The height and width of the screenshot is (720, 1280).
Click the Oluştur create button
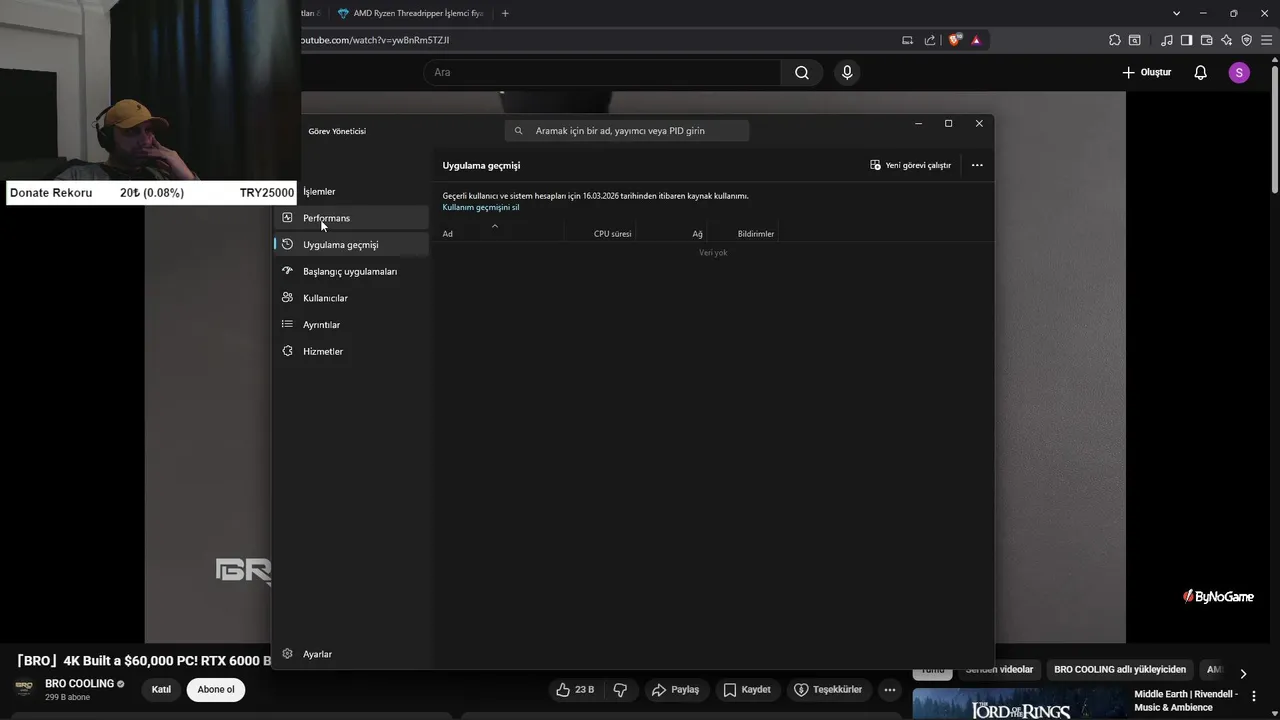[x=1146, y=72]
